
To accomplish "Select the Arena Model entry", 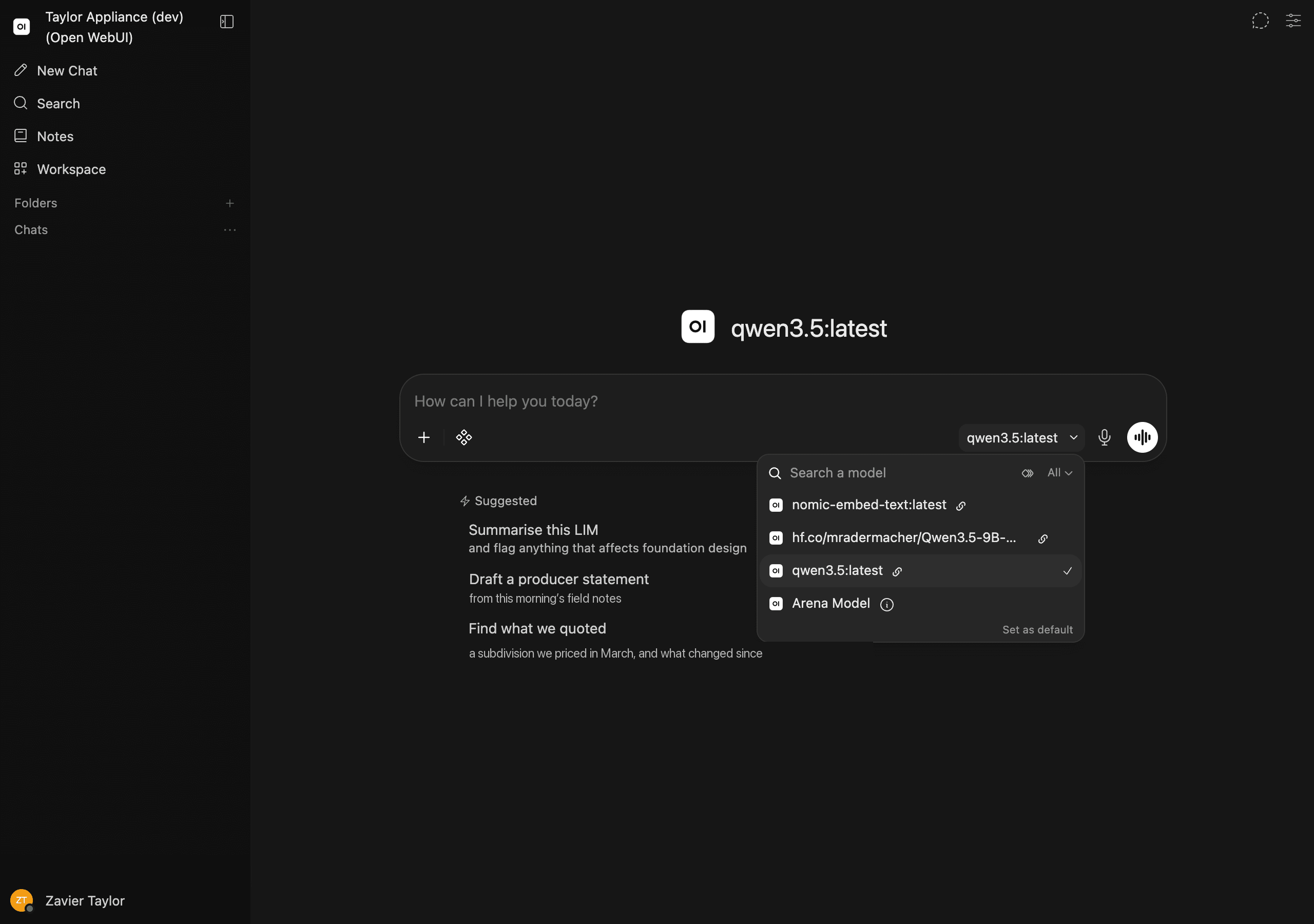I will click(x=920, y=603).
